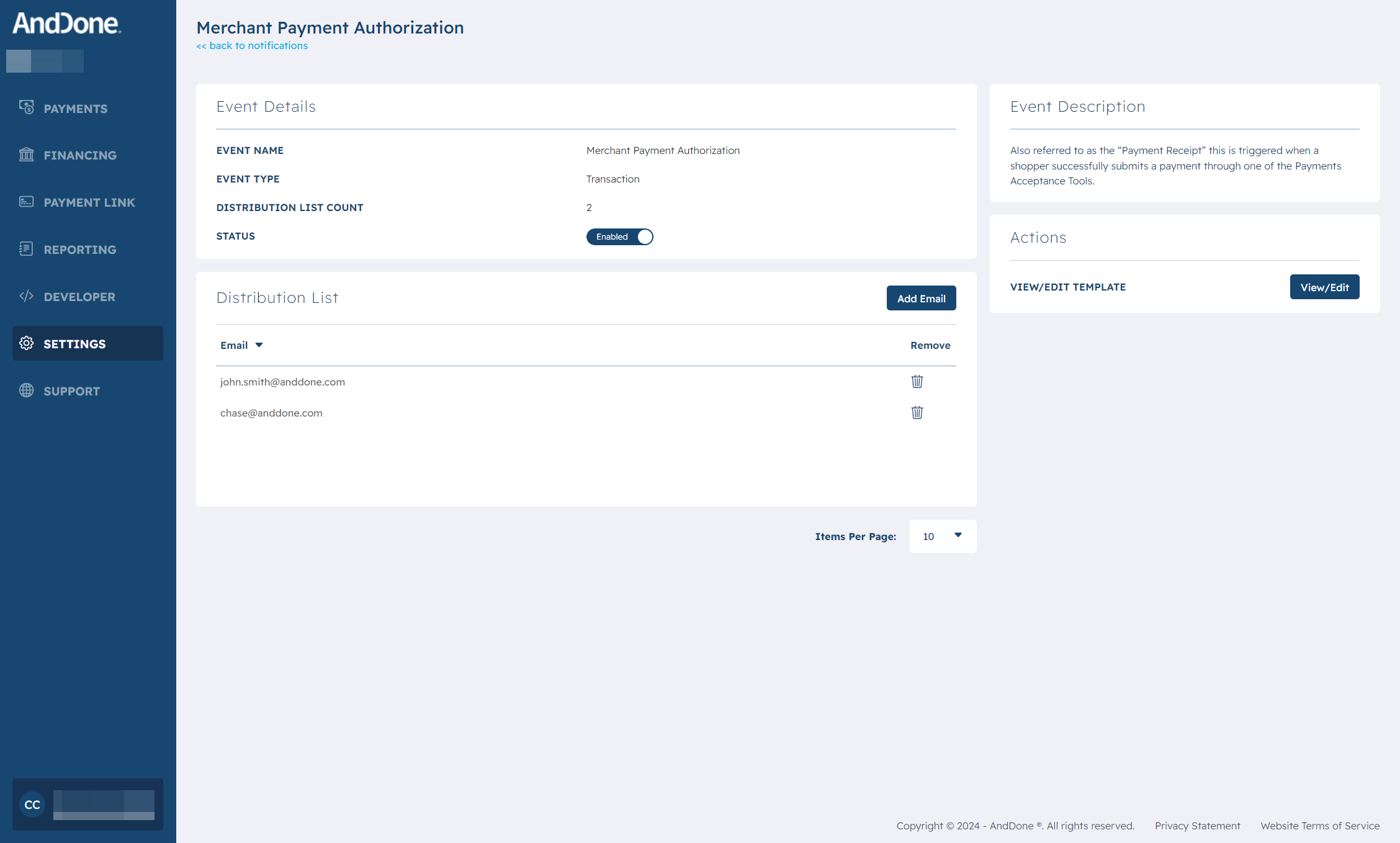Click the Settings navigation icon

(x=27, y=343)
